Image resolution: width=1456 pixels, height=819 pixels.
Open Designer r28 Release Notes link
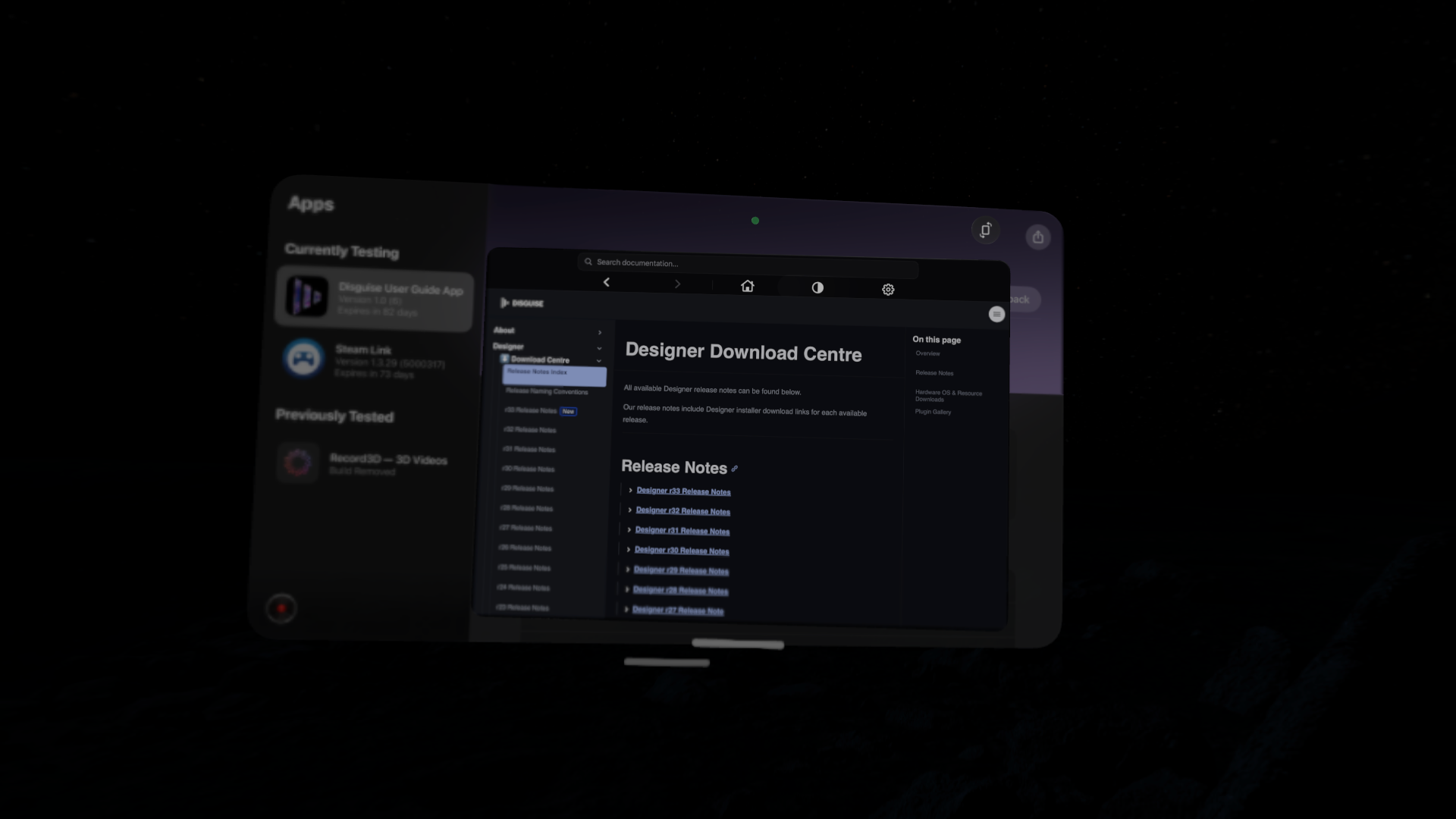pos(679,590)
